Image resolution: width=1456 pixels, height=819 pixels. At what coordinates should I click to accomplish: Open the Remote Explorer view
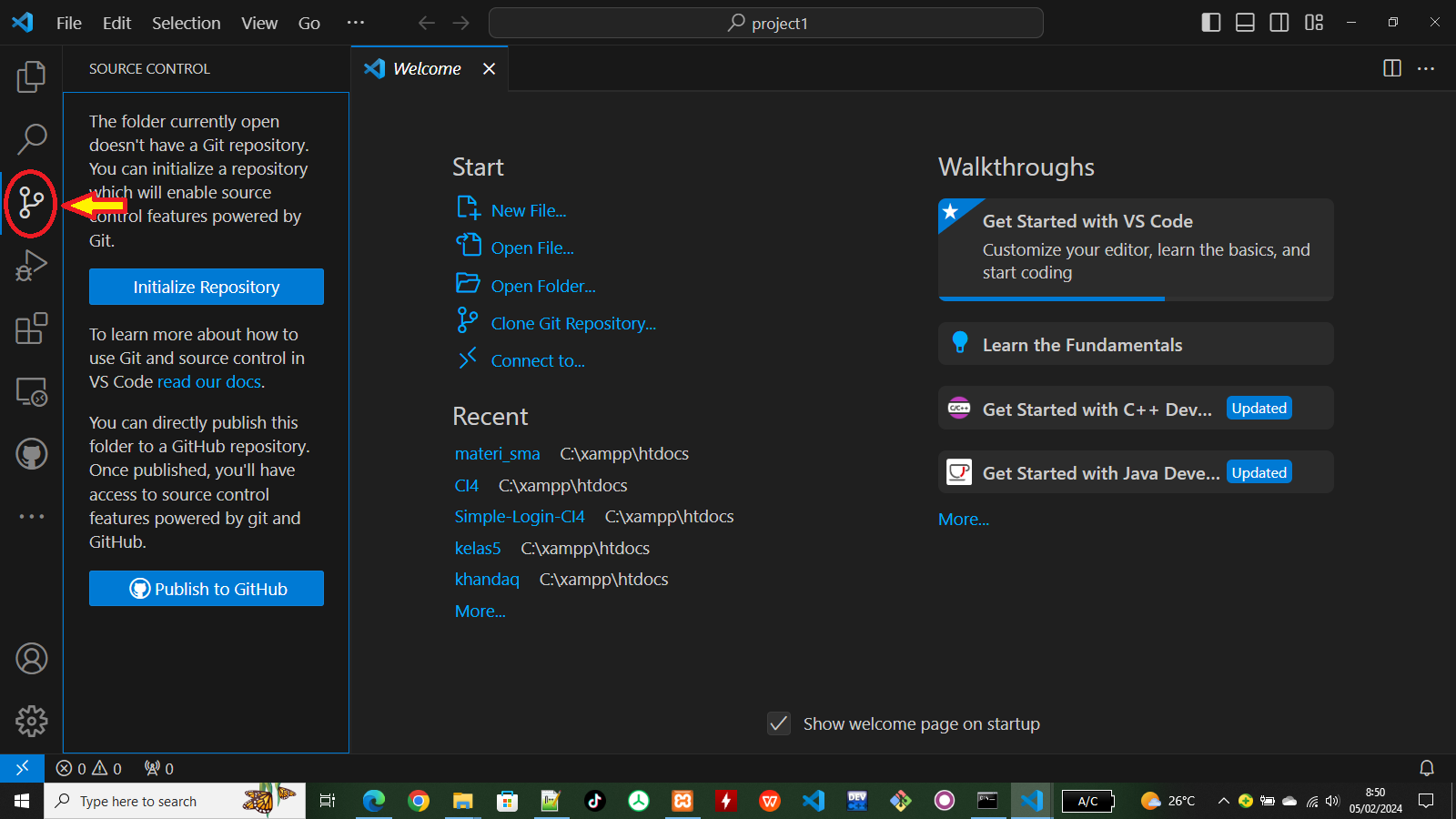31,391
